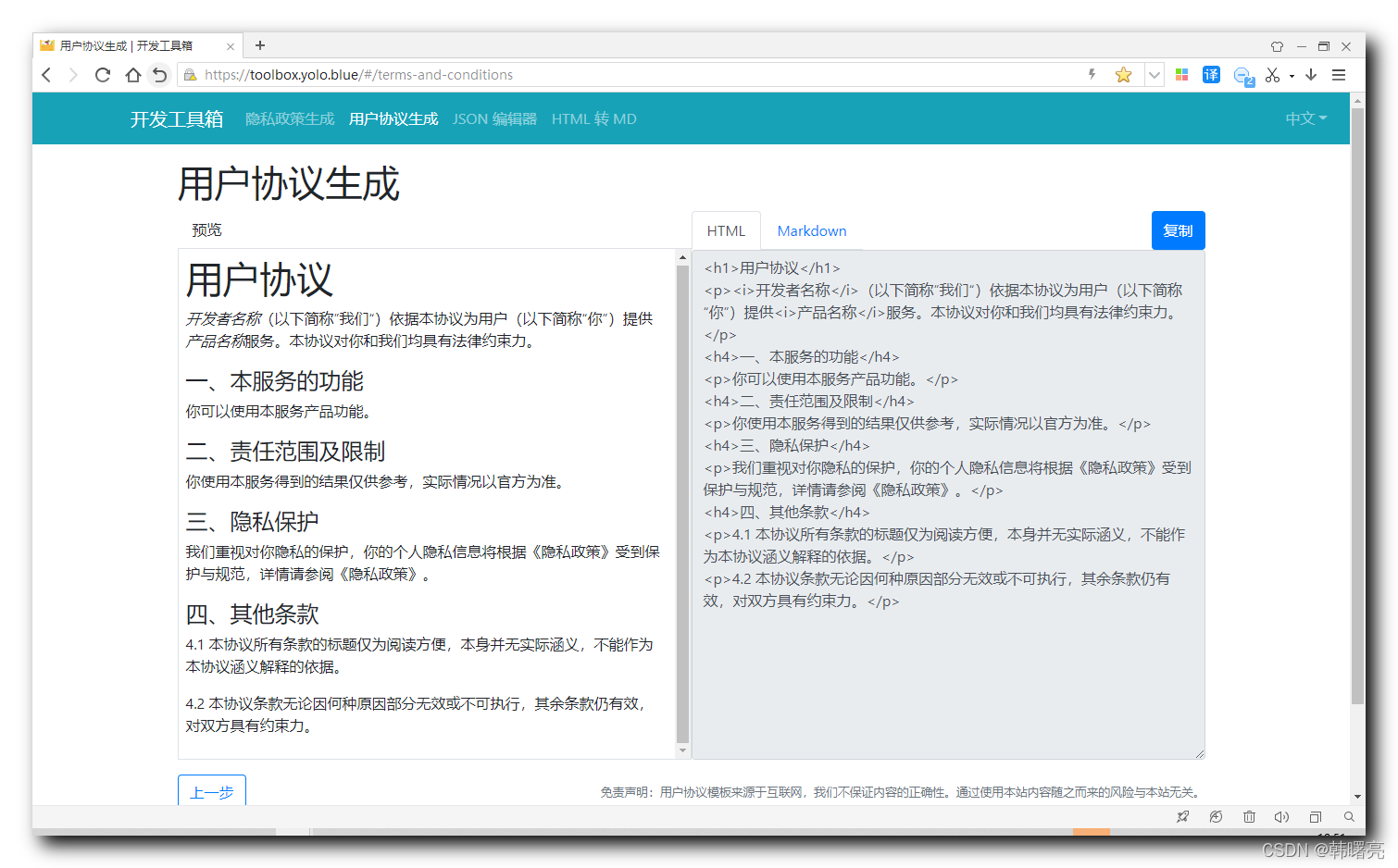Click the <h1>用户协议</h1> code line
This screenshot has width=1398, height=868.
click(772, 267)
